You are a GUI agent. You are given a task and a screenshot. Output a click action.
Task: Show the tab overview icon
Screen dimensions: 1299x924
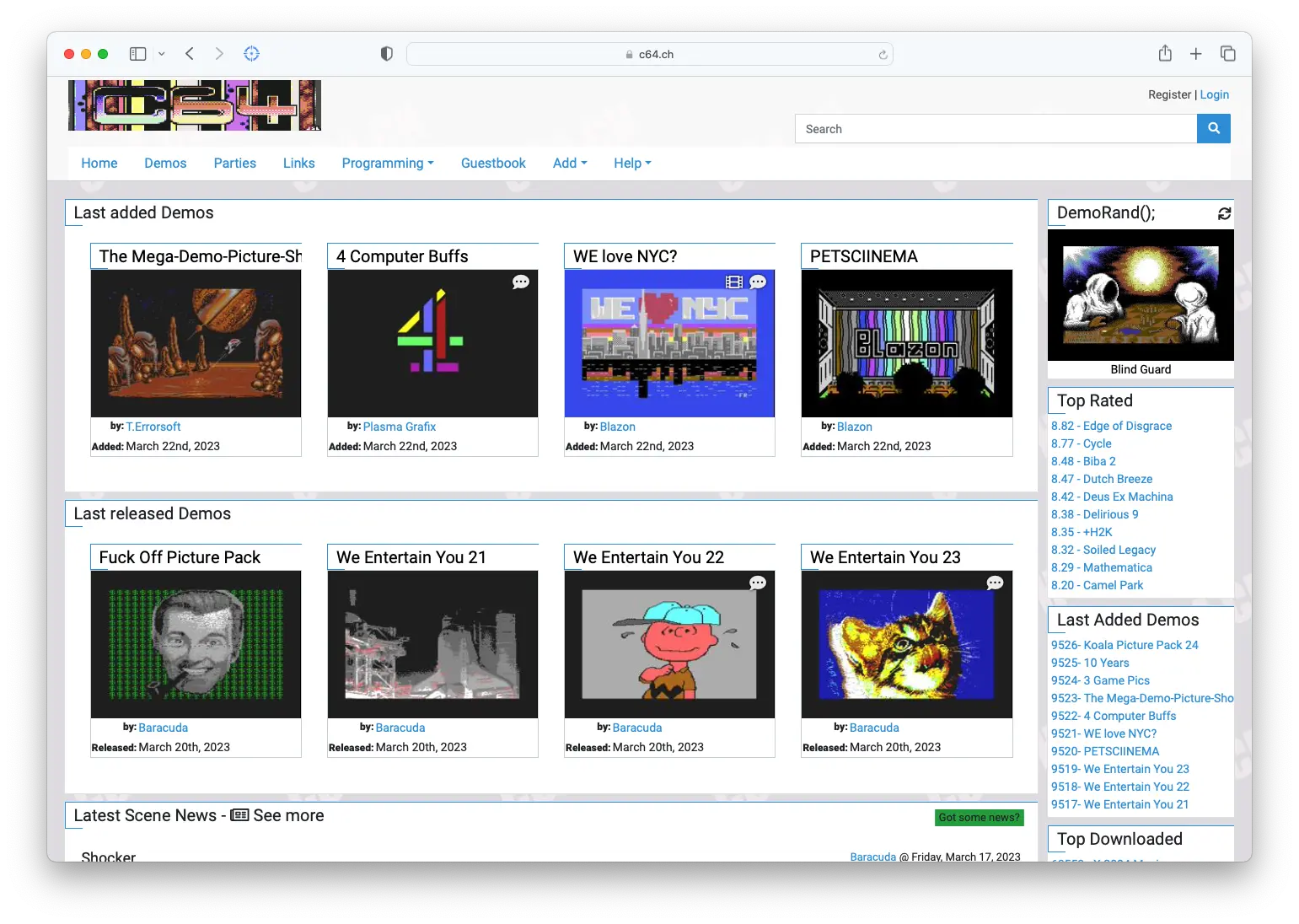(x=1227, y=54)
